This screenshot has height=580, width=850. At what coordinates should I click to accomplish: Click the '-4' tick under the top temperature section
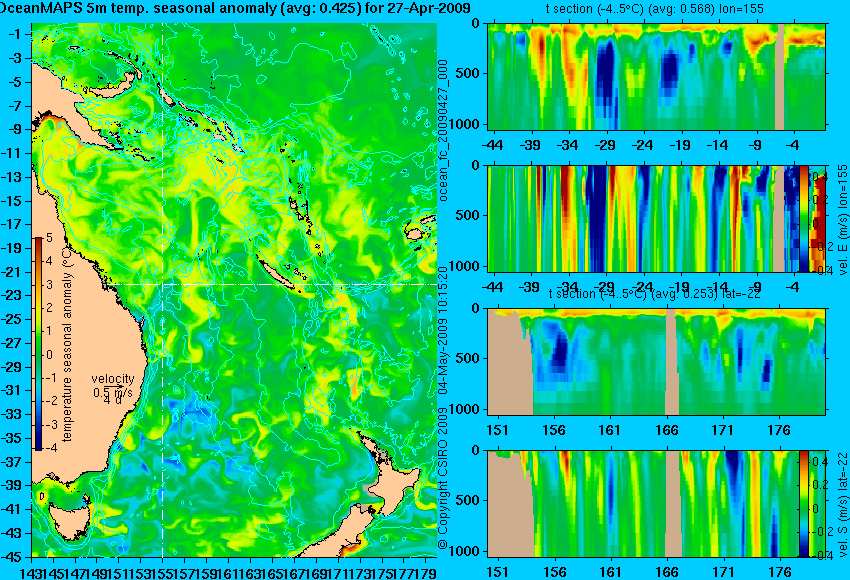793,145
